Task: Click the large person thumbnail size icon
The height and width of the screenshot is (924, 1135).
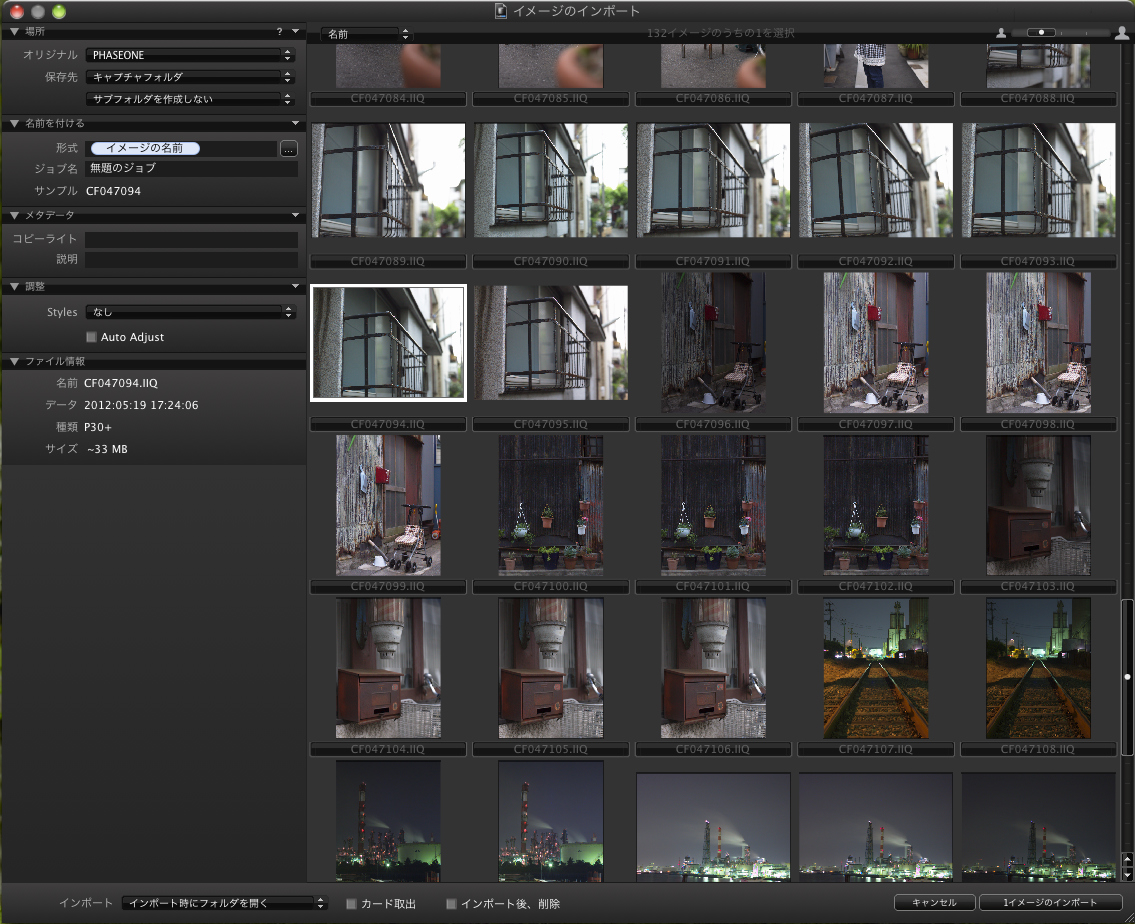Action: point(1121,33)
